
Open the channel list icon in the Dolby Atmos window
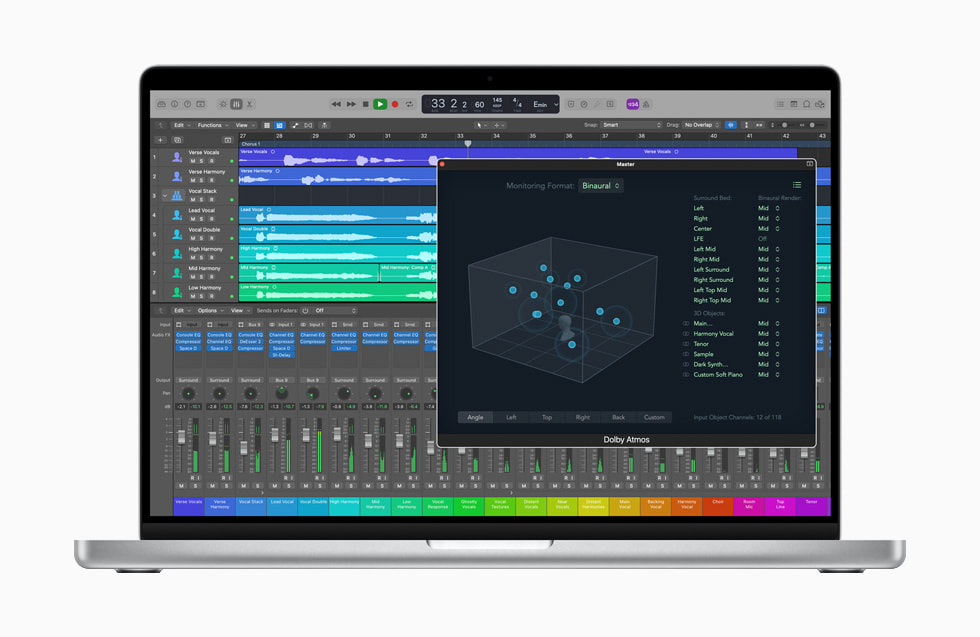pos(796,185)
